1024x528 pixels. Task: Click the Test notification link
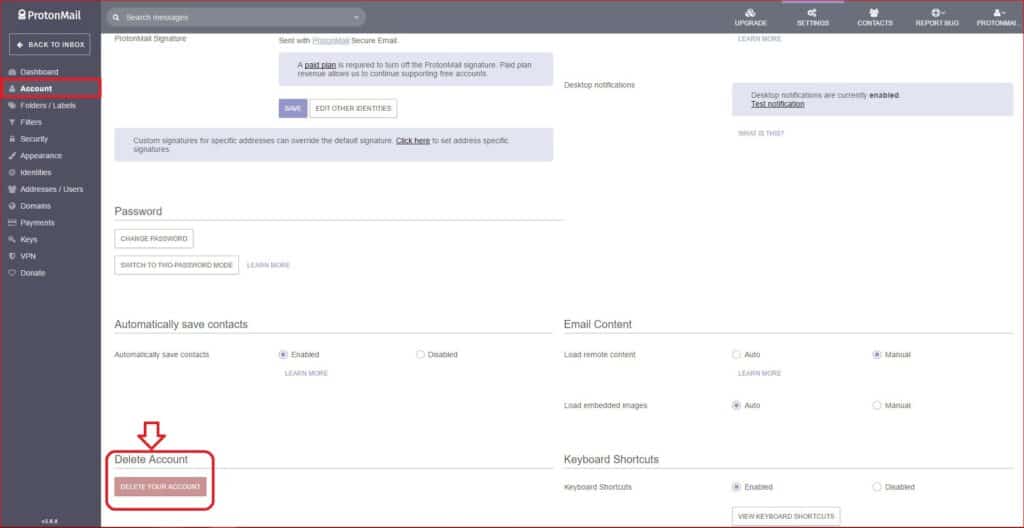[777, 104]
